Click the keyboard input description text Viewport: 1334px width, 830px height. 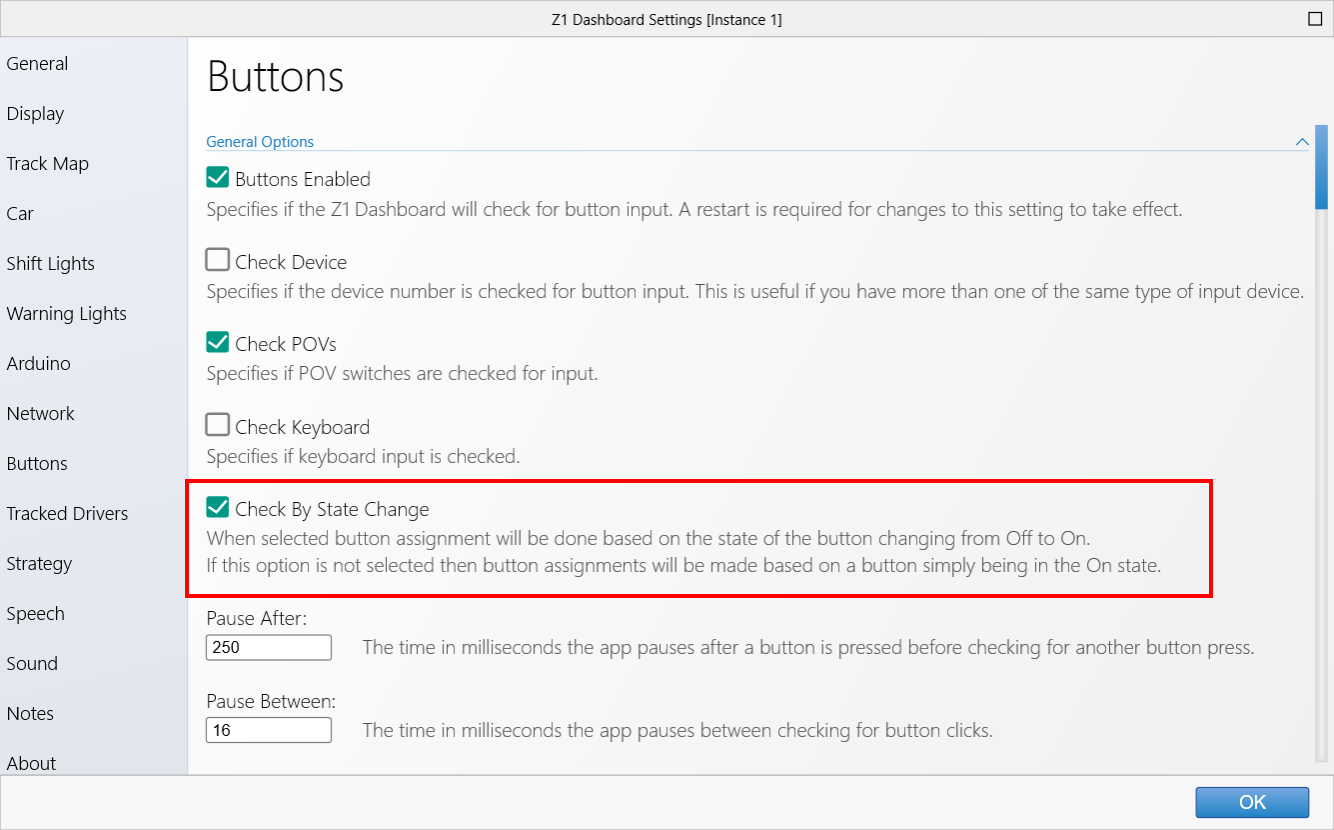pyautogui.click(x=363, y=457)
